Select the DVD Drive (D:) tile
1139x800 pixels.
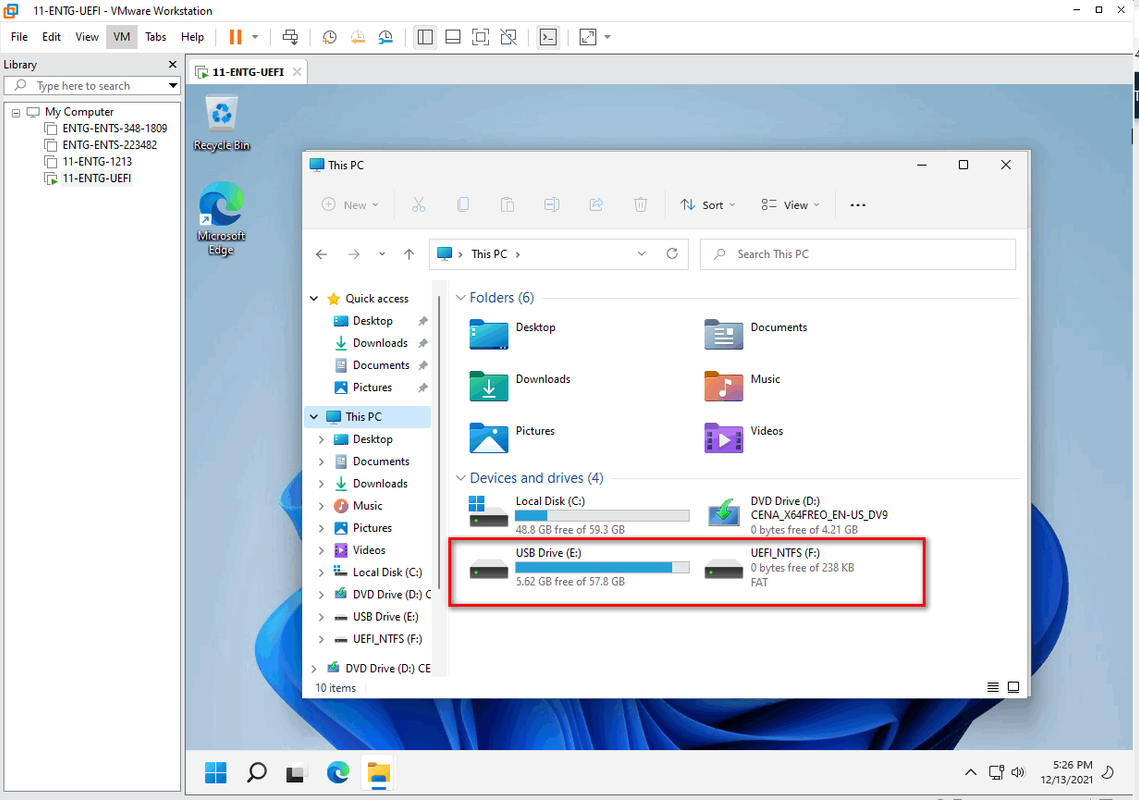point(796,514)
